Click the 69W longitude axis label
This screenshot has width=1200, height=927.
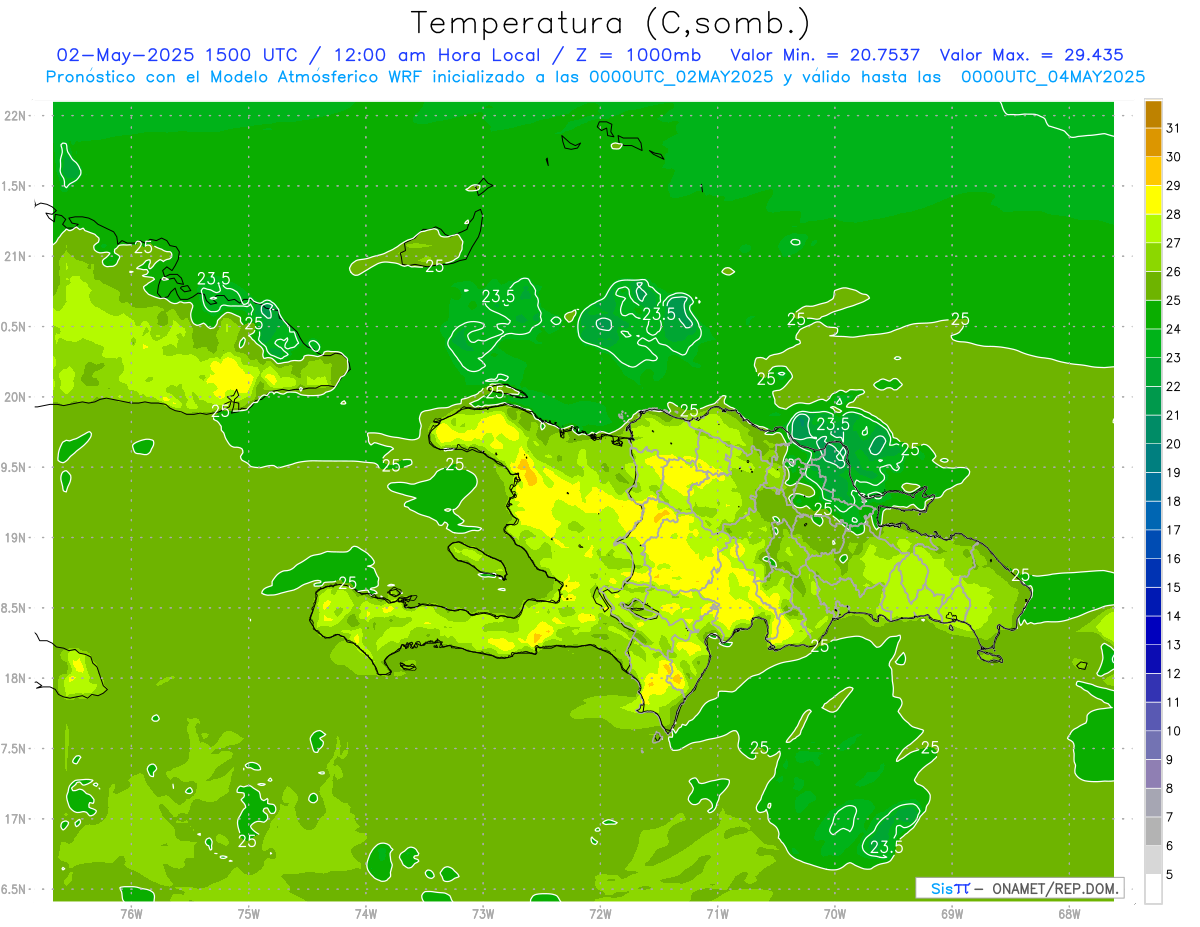tap(952, 913)
